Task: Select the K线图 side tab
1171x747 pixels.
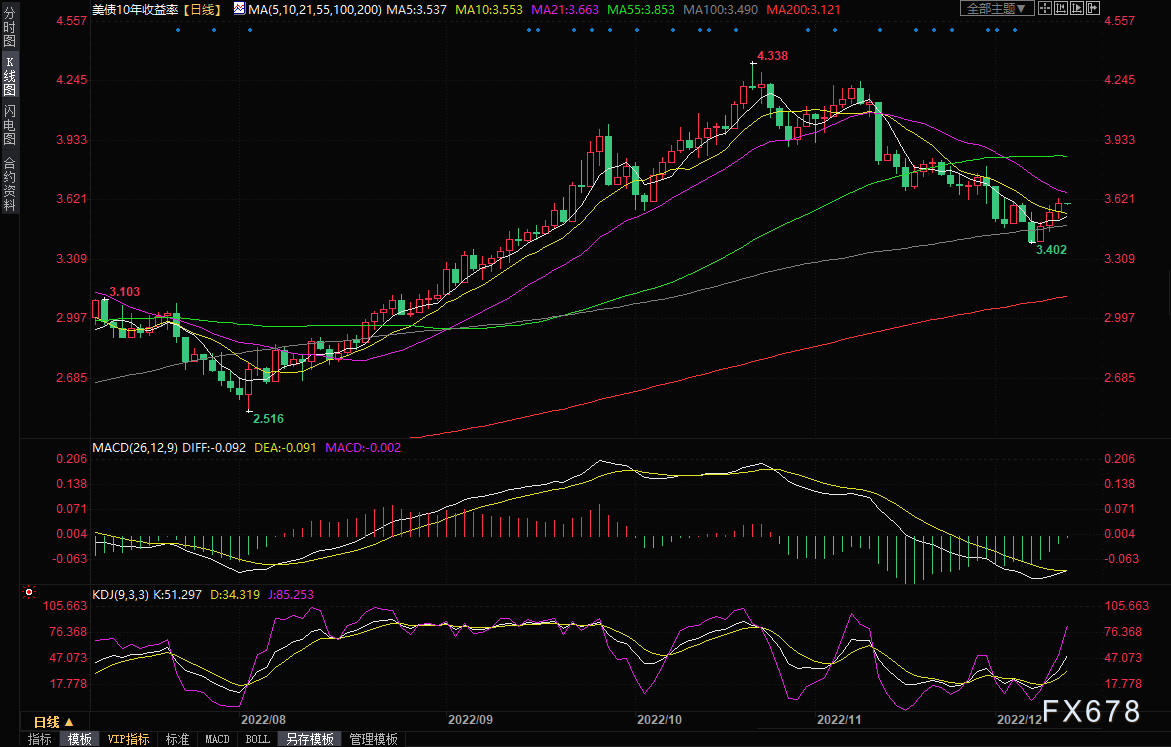Action: tap(10, 76)
